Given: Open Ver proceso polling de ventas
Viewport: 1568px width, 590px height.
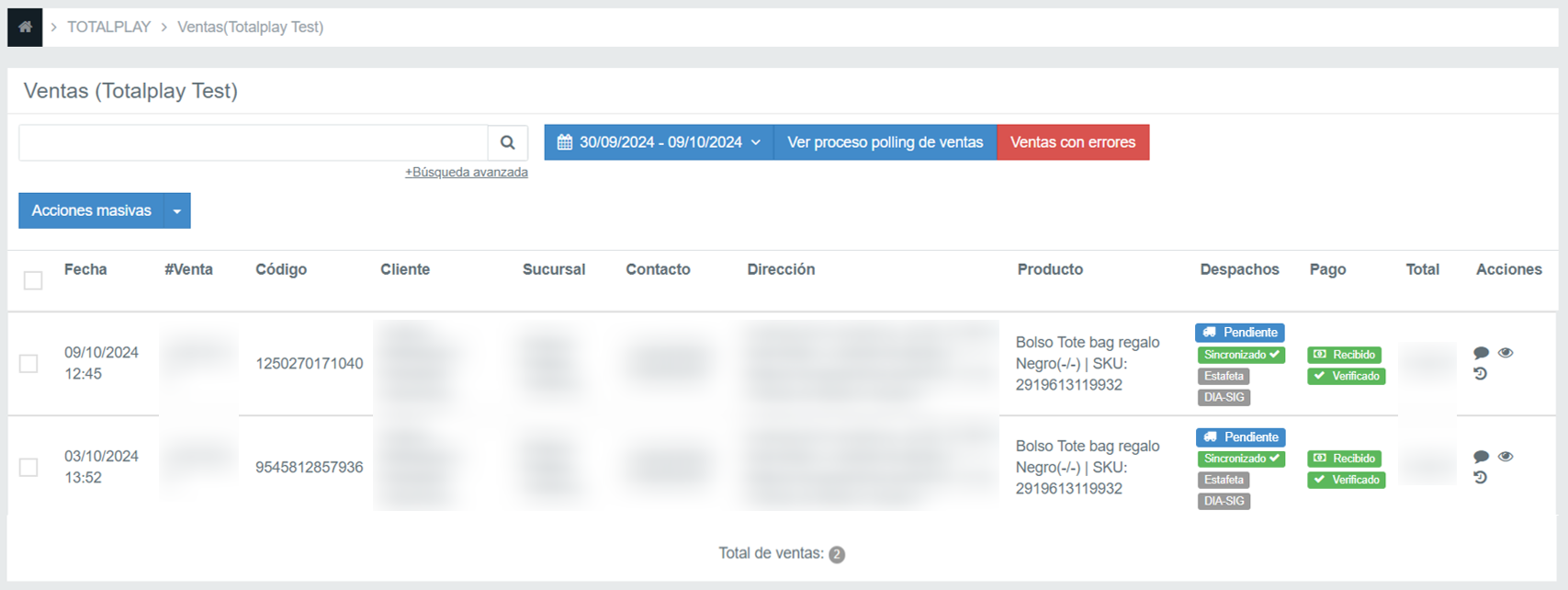Looking at the screenshot, I should (886, 142).
